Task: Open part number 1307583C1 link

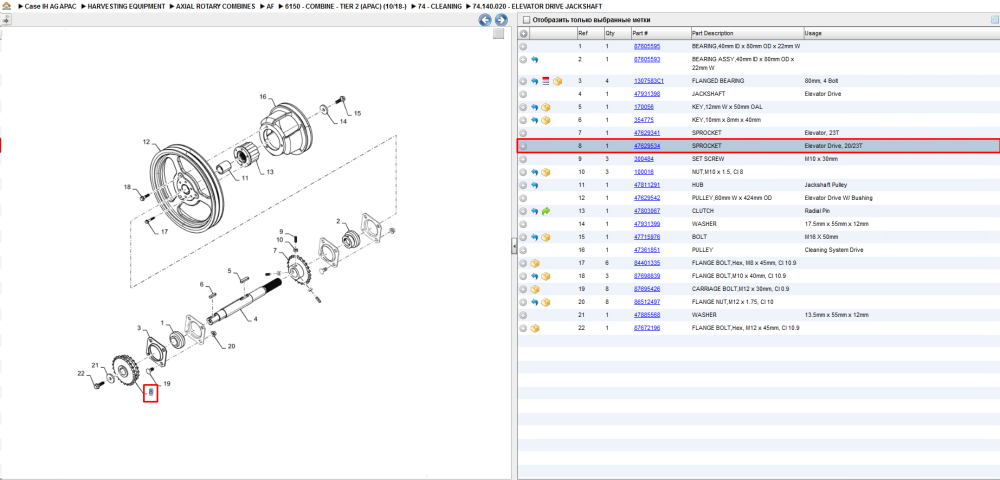Action: click(x=649, y=81)
